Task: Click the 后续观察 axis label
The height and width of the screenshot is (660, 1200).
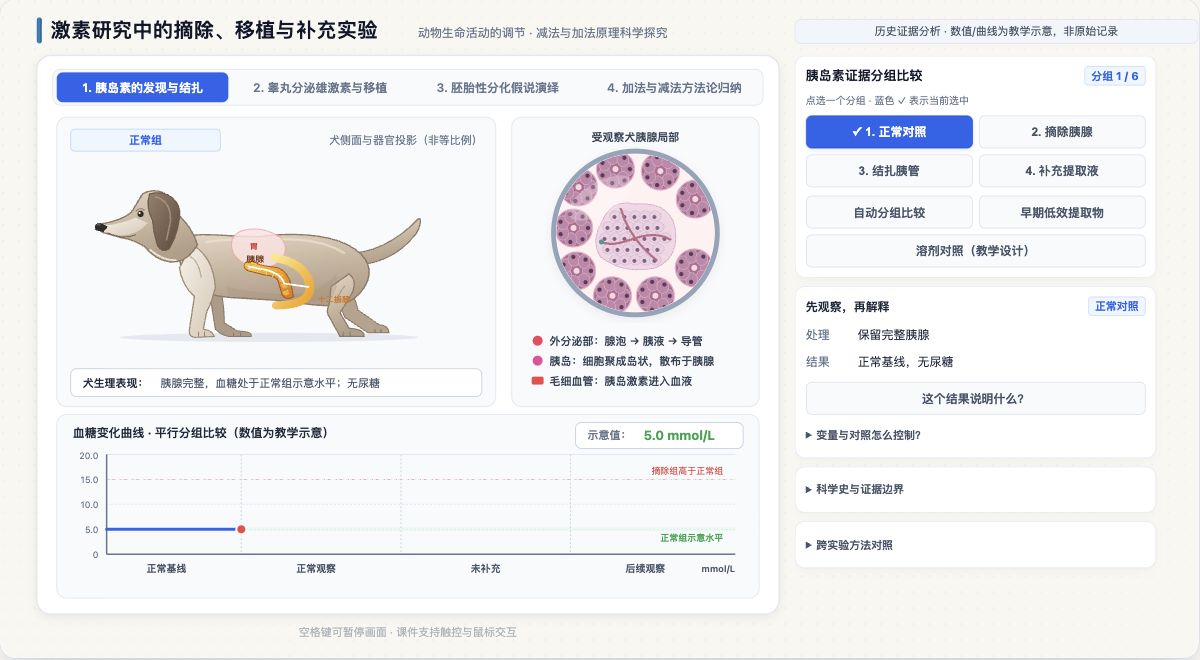Action: 645,569
